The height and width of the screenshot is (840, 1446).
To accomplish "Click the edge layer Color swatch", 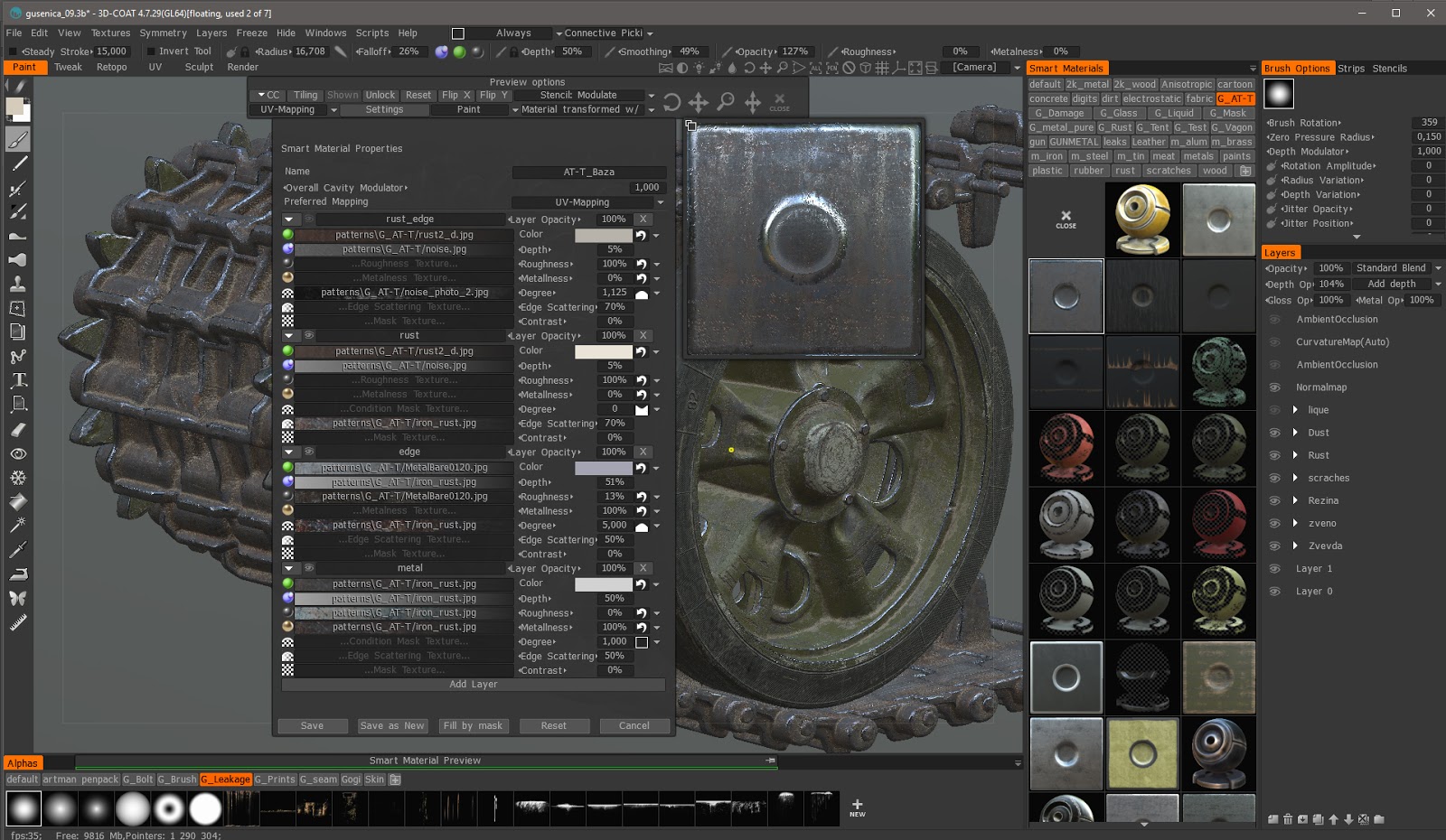I will (603, 468).
